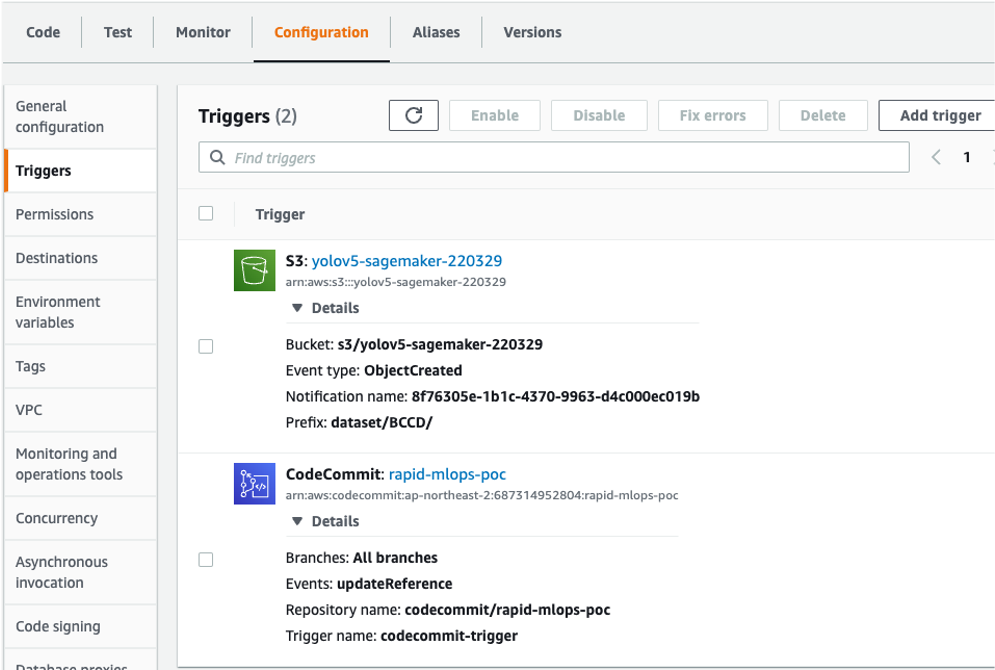Click the S3 ARN text arn:aws:s3:::yolov5-sagemaker-220329
995x670 pixels.
click(396, 282)
